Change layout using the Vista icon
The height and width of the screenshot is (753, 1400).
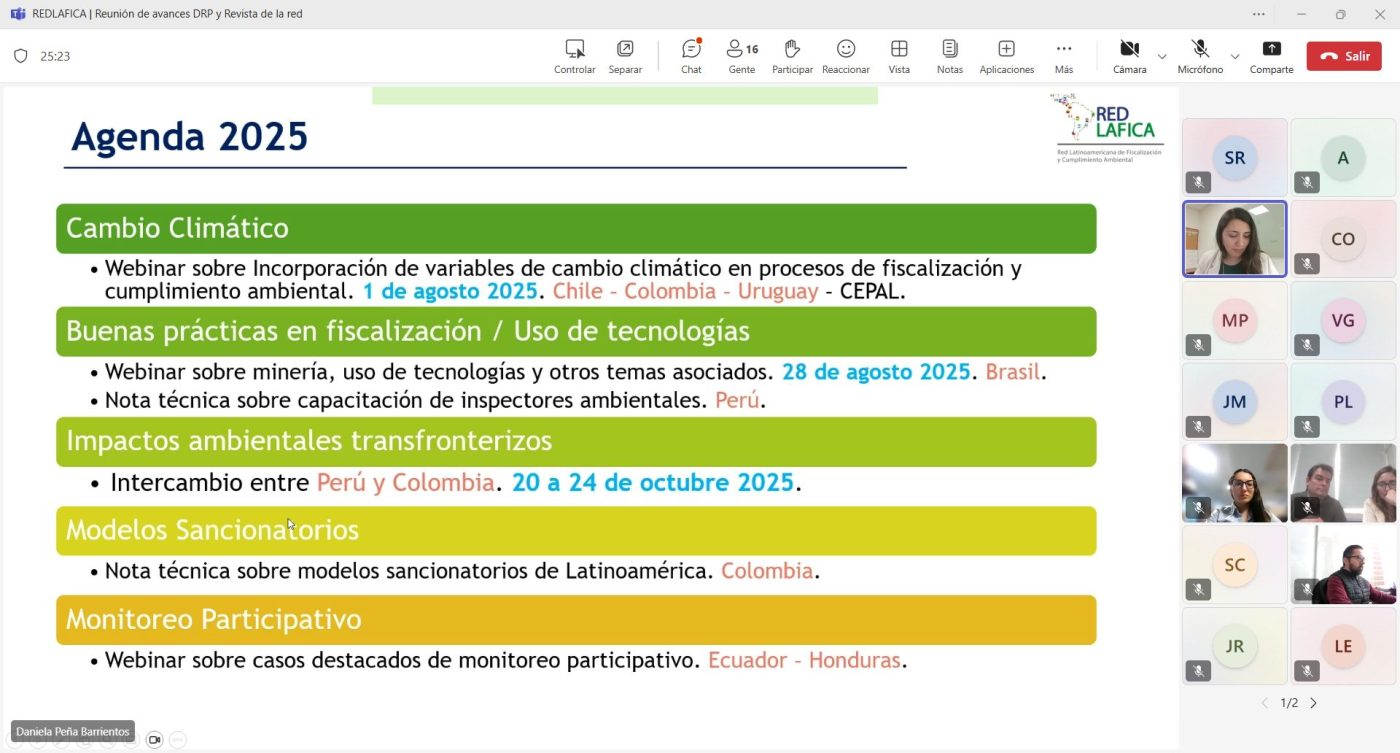[899, 56]
